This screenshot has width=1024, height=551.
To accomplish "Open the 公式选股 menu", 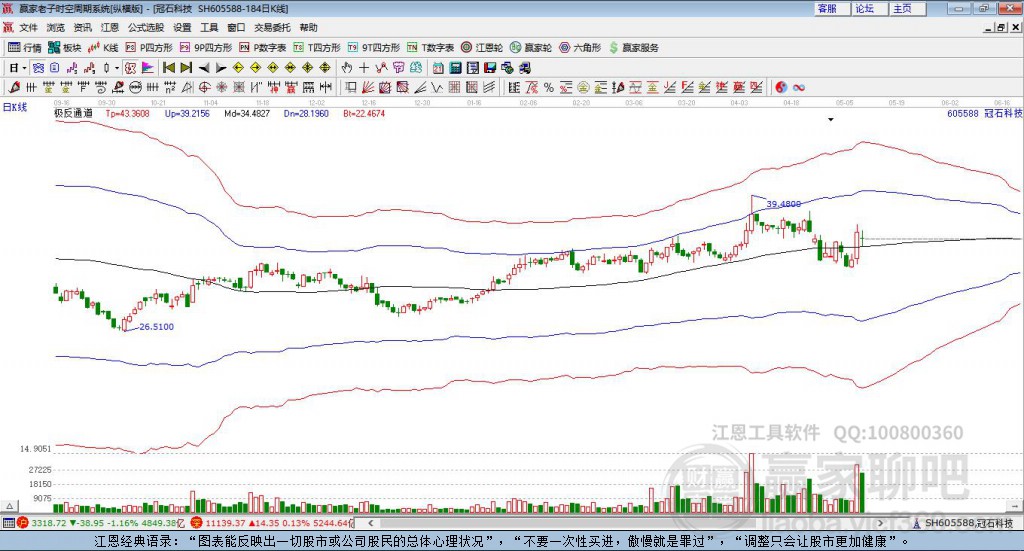I will pyautogui.click(x=146, y=27).
